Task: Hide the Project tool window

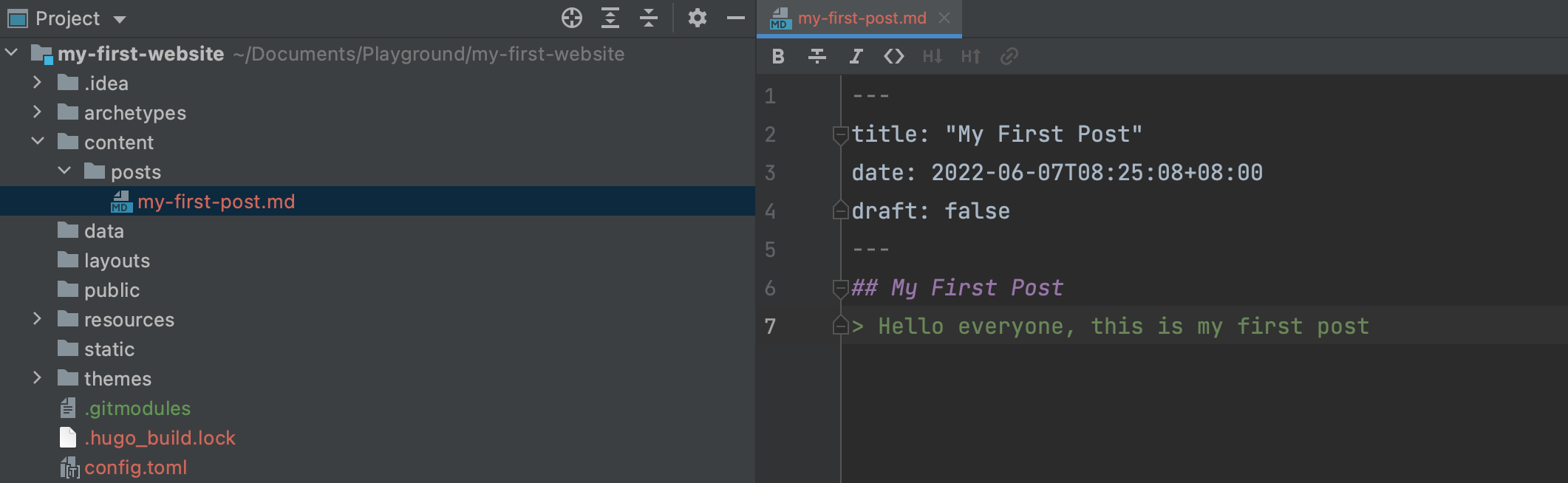Action: [735, 18]
